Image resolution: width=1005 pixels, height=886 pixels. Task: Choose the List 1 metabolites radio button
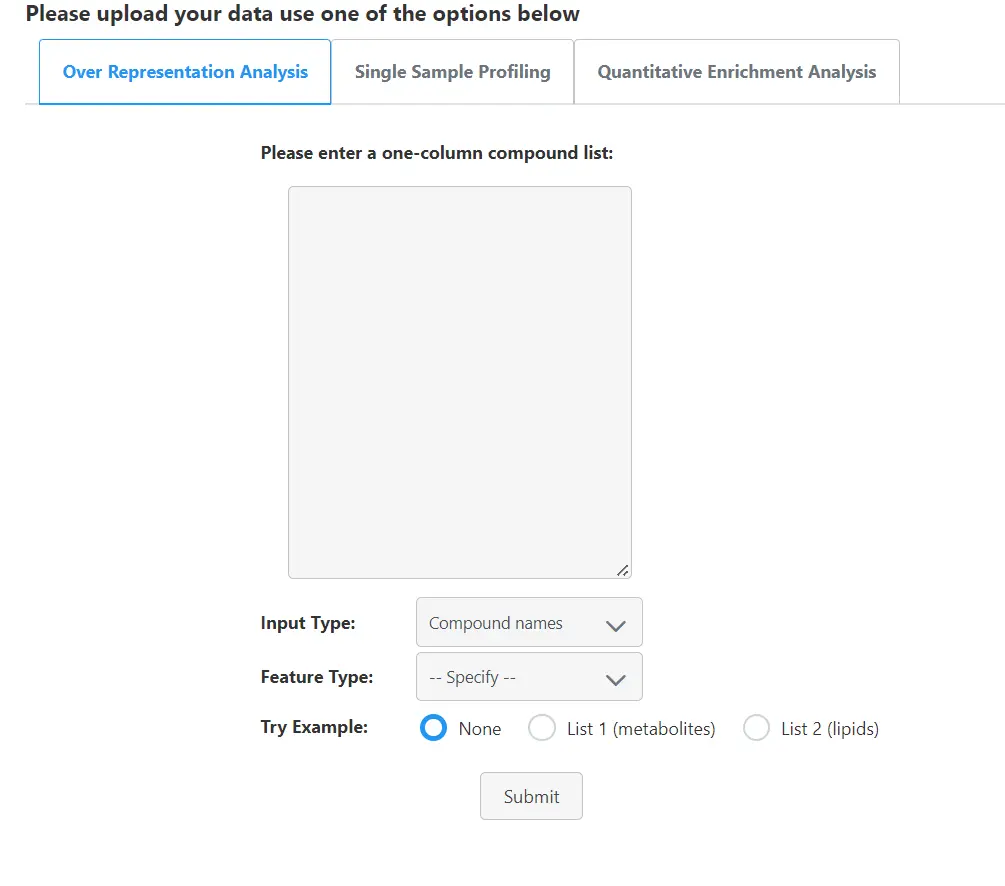coord(542,728)
